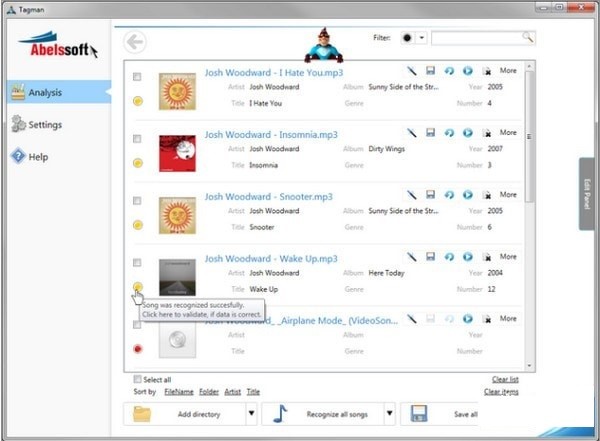
Task: Click Recognize all songs button
Action: pos(323,414)
